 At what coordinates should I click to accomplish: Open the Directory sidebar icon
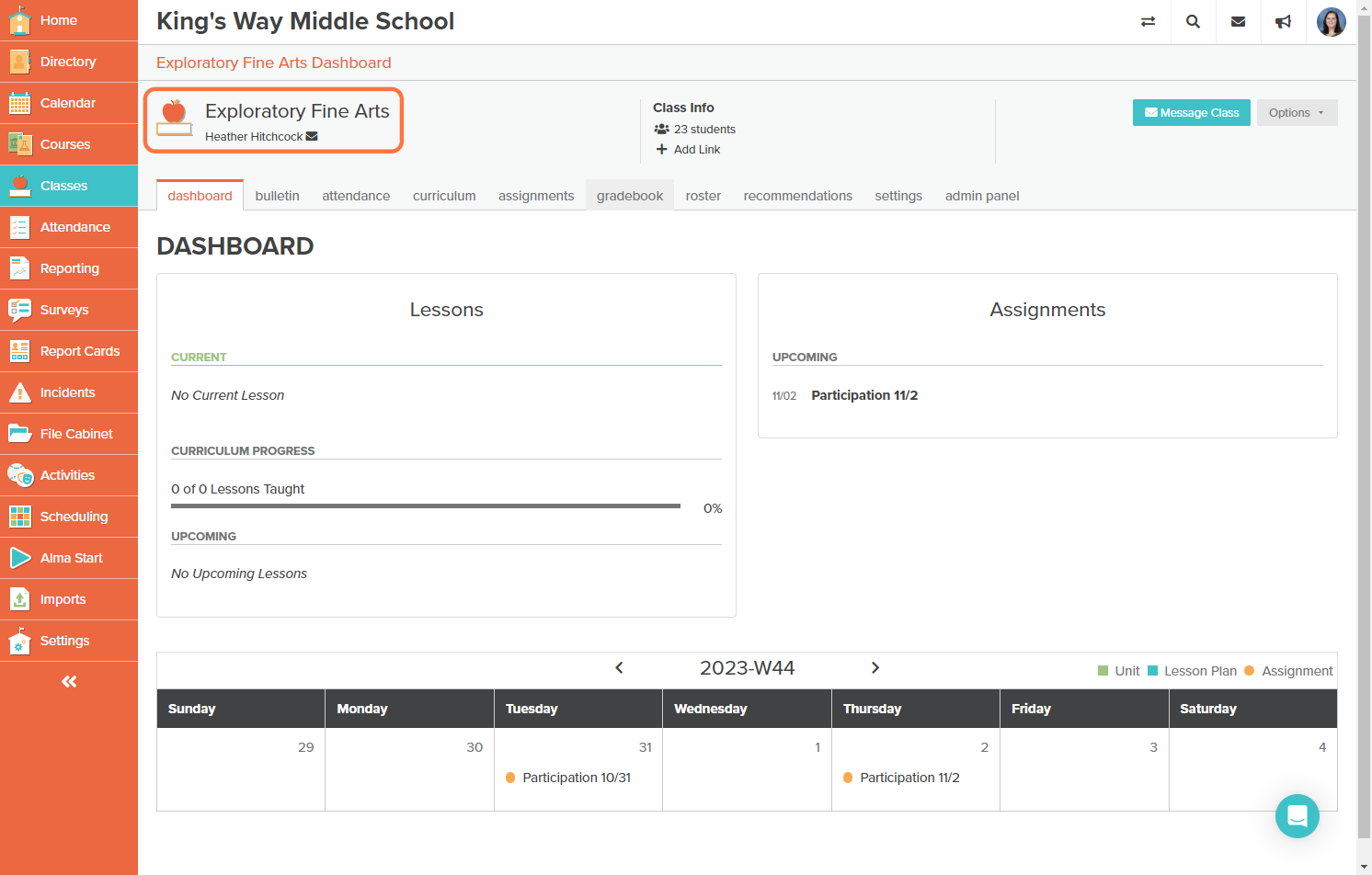20,62
